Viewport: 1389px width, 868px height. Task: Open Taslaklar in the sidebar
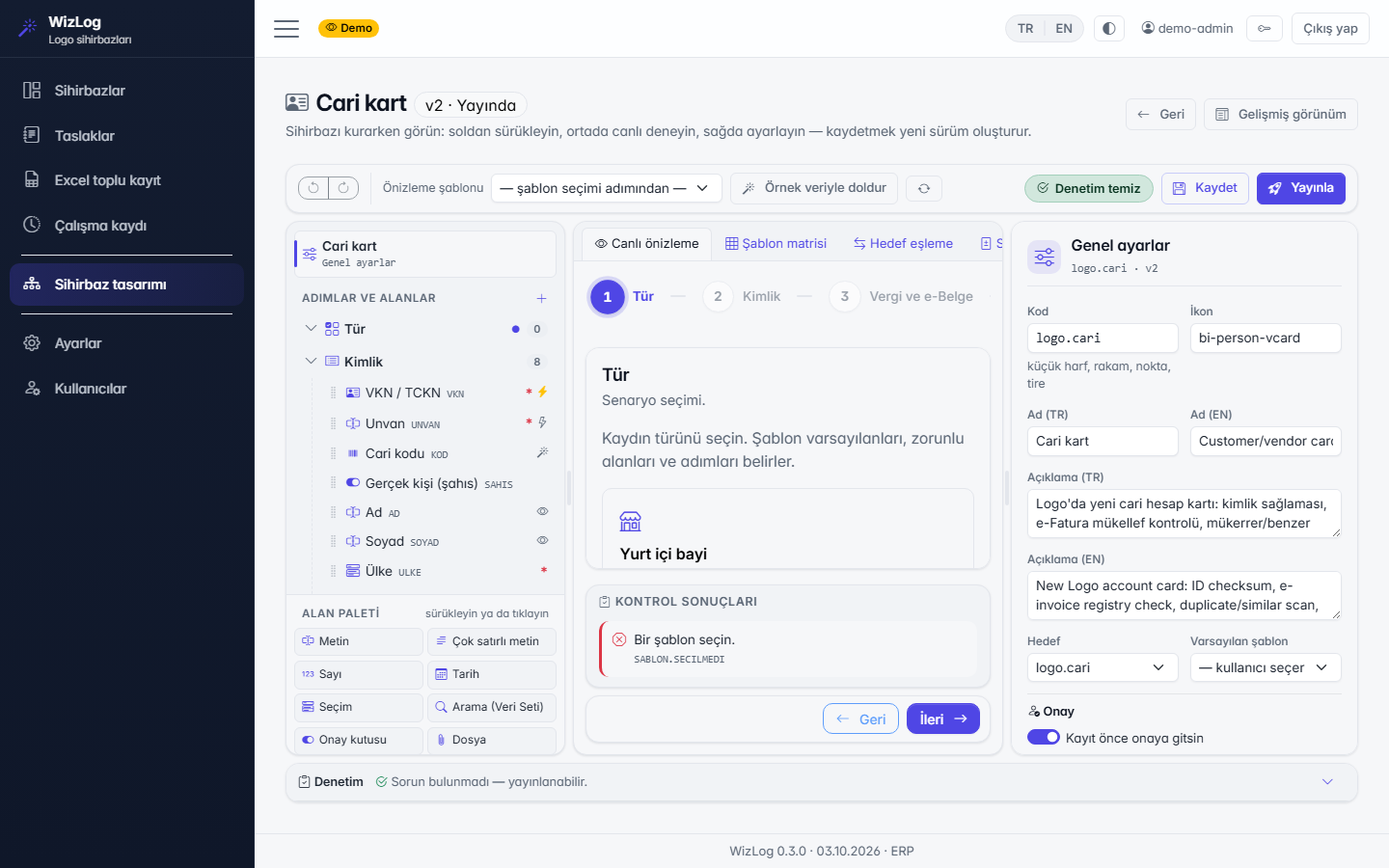click(x=127, y=136)
